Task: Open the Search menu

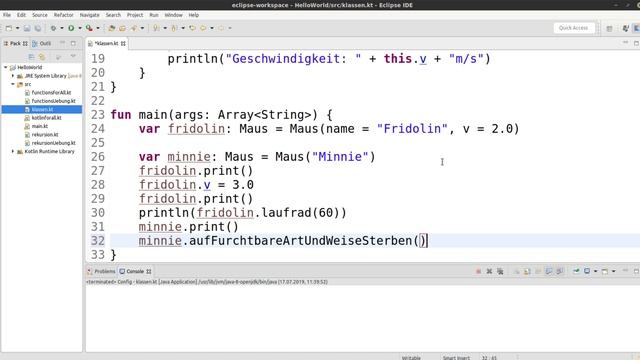Action: point(113,15)
